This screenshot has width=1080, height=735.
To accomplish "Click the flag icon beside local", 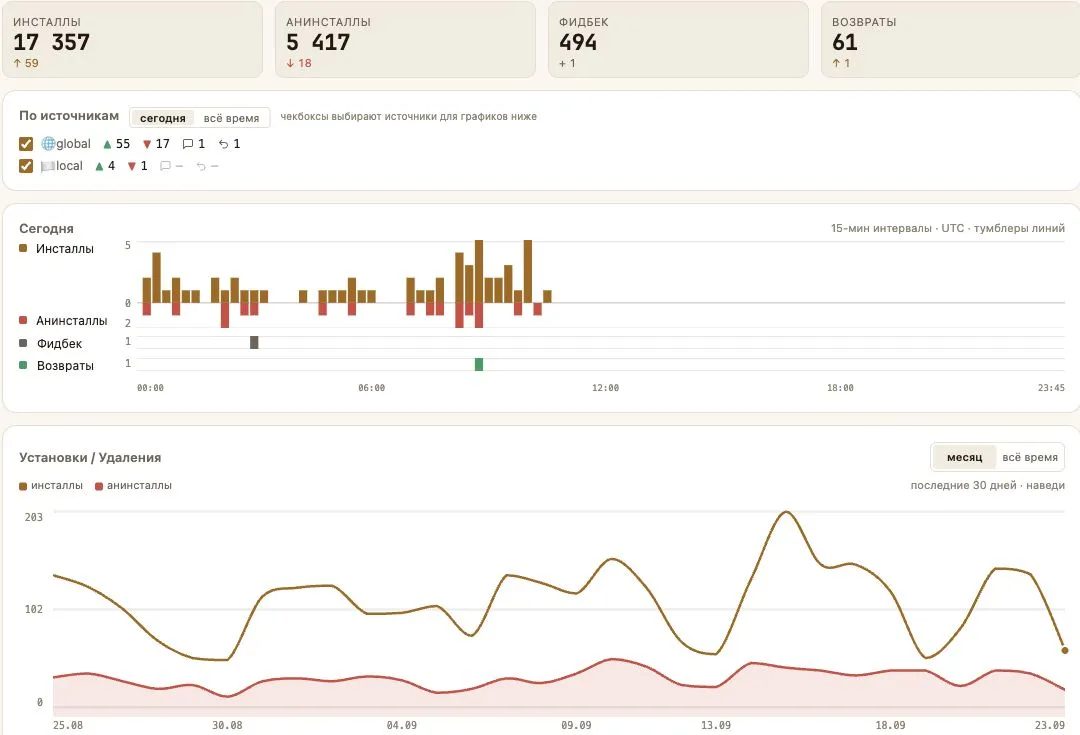I will pyautogui.click(x=48, y=166).
